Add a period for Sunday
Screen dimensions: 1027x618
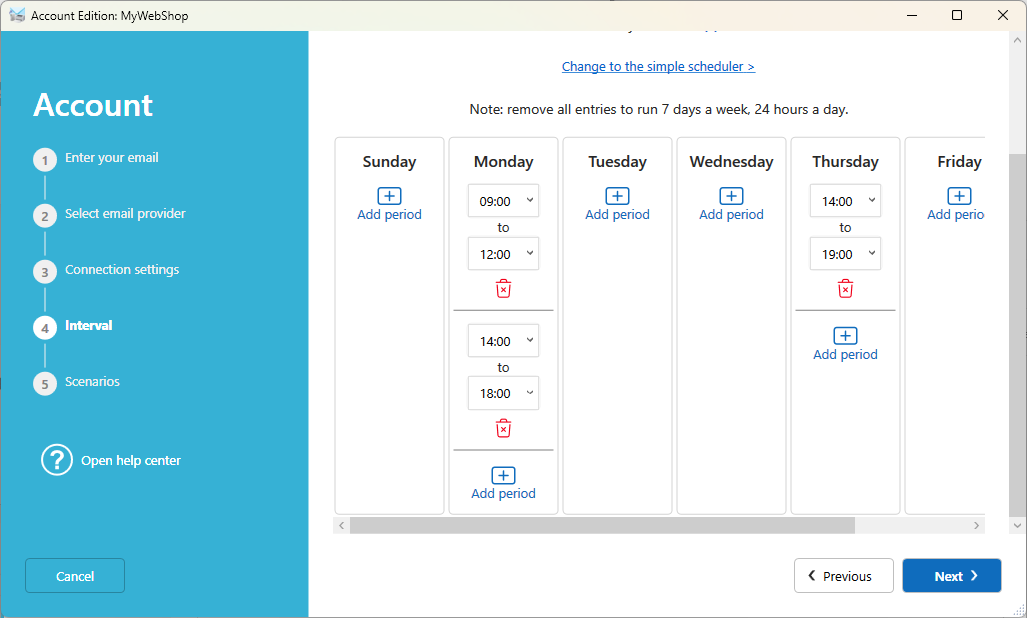(x=389, y=204)
